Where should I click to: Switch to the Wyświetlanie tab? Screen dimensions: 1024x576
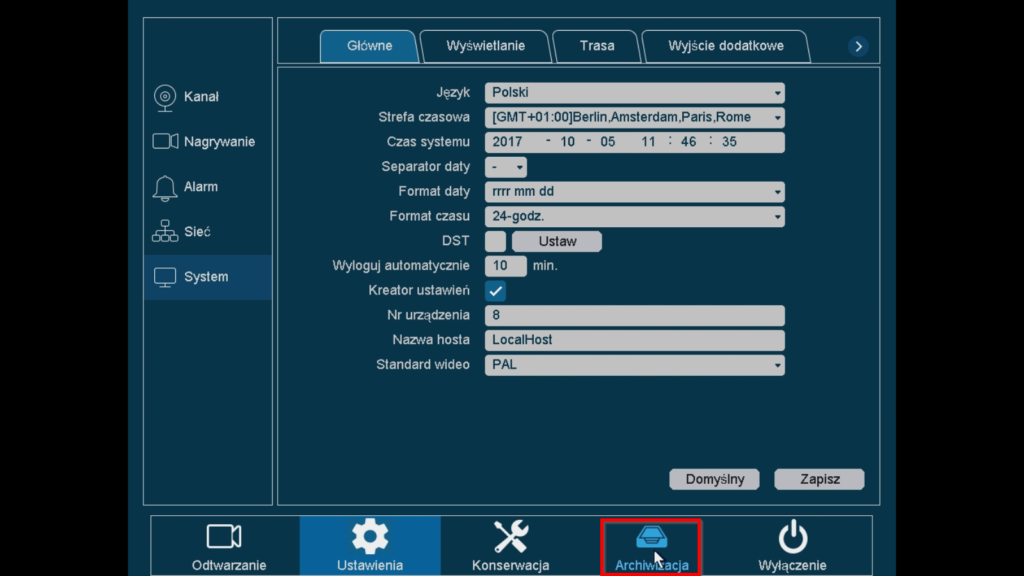click(485, 46)
